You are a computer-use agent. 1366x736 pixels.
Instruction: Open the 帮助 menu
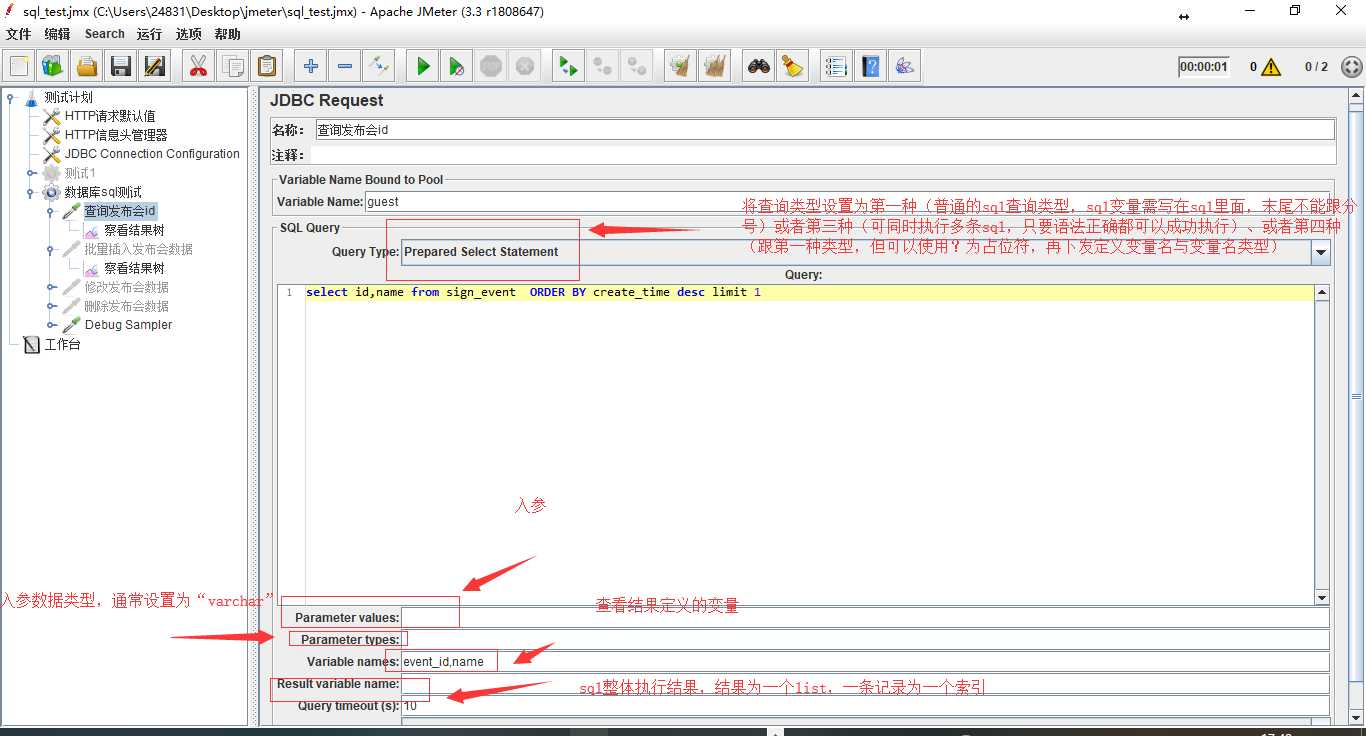point(228,34)
